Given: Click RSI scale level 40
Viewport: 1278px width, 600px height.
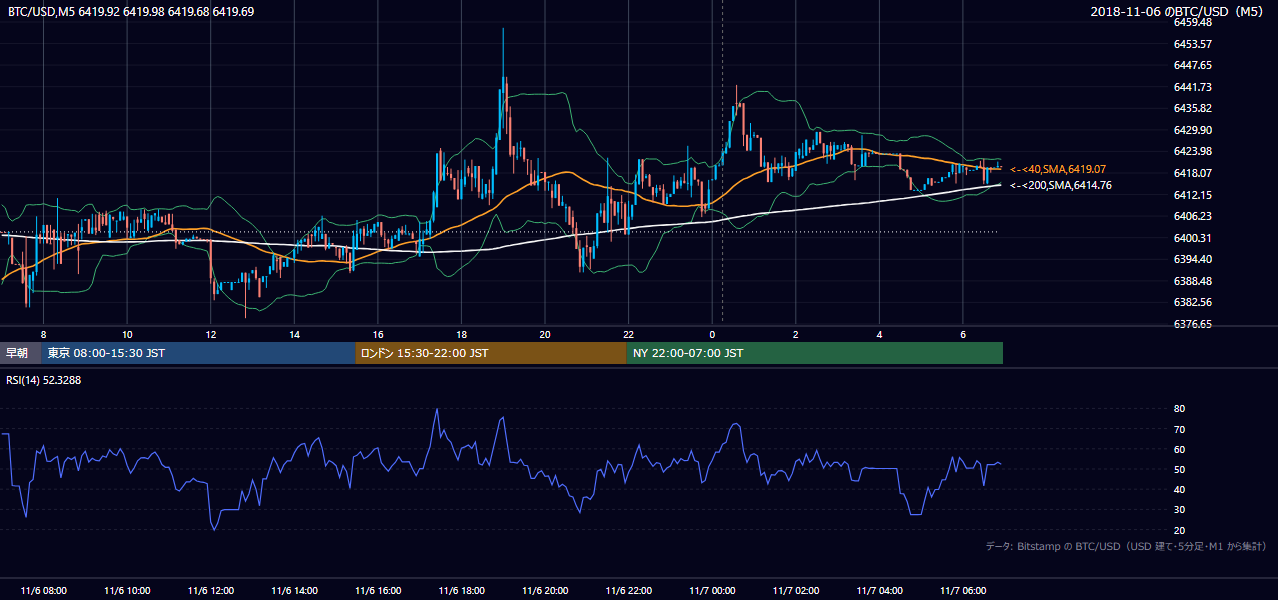Looking at the screenshot, I should click(x=1179, y=489).
